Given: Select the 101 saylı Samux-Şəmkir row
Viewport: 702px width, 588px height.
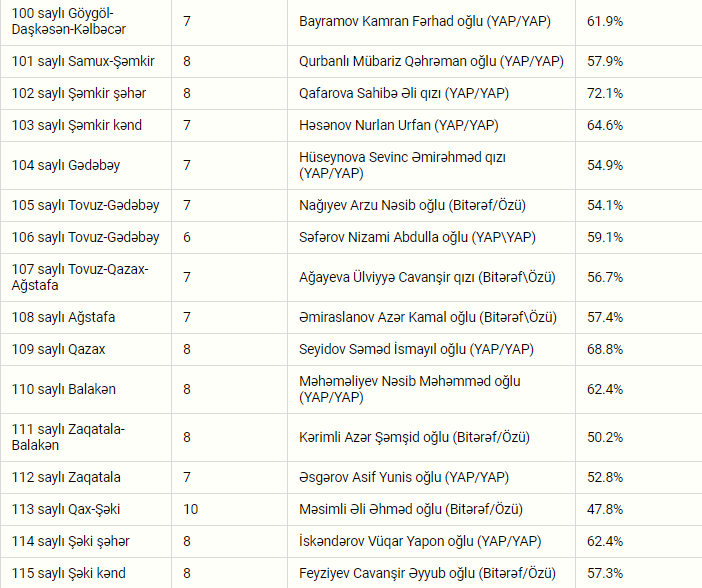Looking at the screenshot, I should (351, 61).
